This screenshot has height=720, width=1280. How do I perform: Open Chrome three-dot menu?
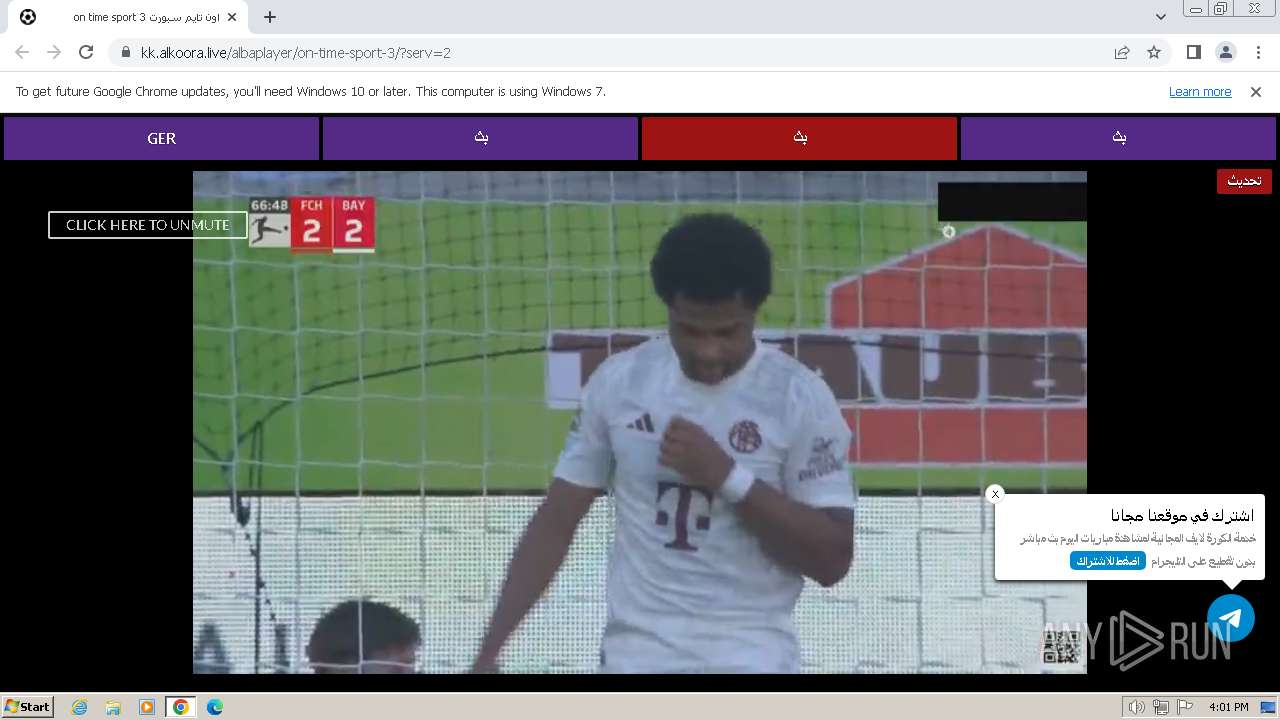click(x=1257, y=53)
